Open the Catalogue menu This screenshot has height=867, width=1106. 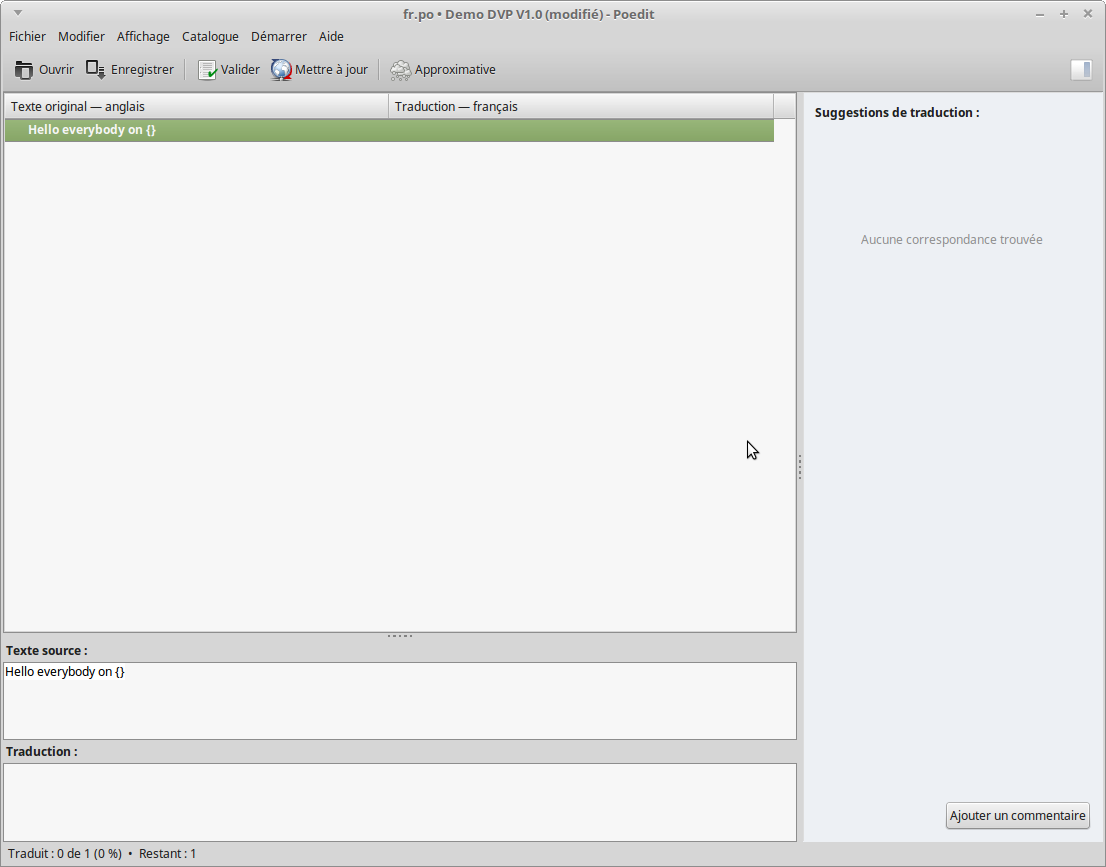pos(210,37)
